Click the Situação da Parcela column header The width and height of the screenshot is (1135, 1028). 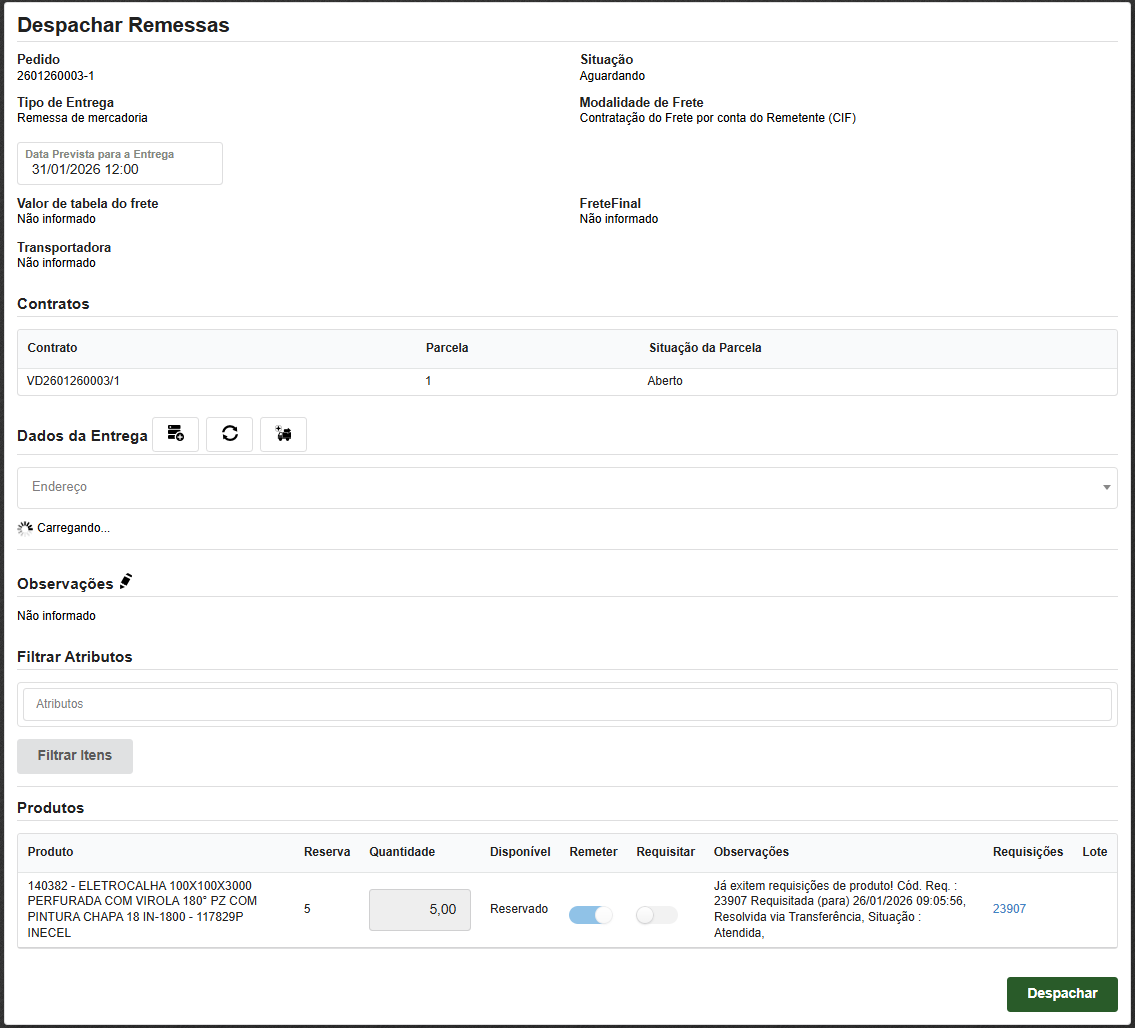tap(705, 348)
